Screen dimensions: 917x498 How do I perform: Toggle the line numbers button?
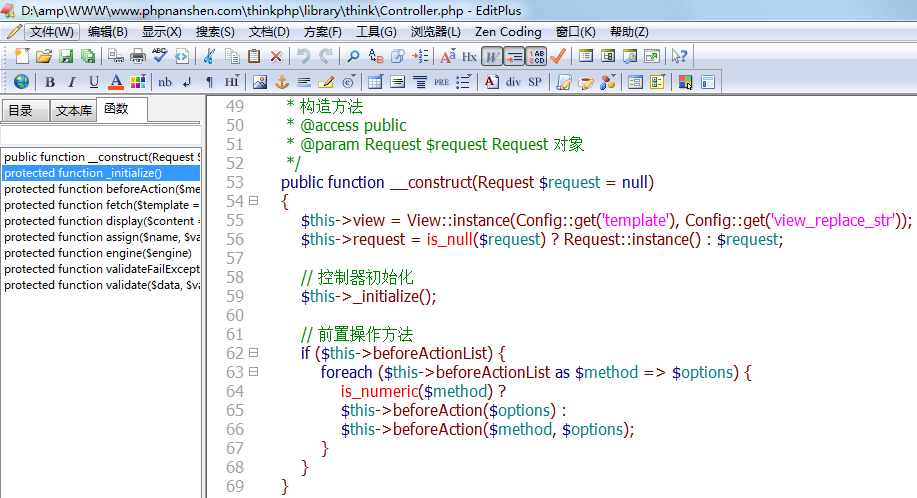click(x=536, y=56)
